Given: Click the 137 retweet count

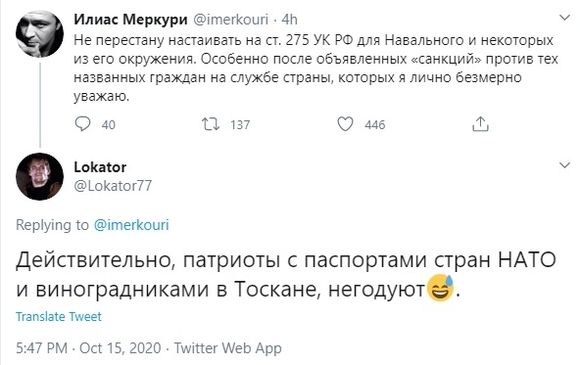Looking at the screenshot, I should click(x=240, y=125).
